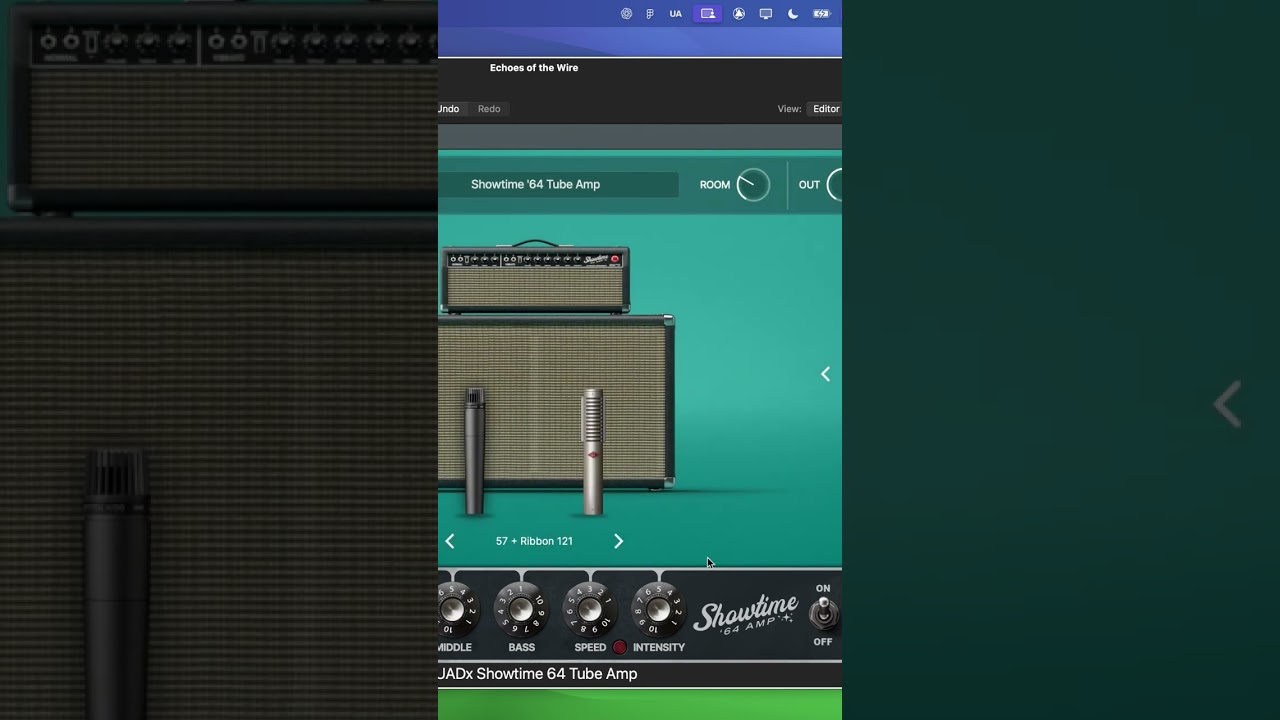1280x720 pixels.
Task: Click the Showtime '64 AMP logo
Action: pos(746,614)
